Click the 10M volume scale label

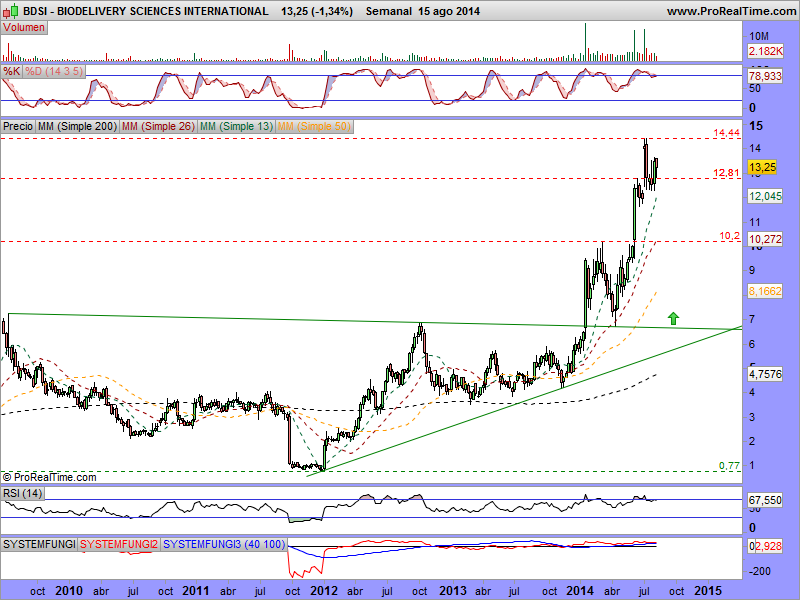click(x=759, y=36)
